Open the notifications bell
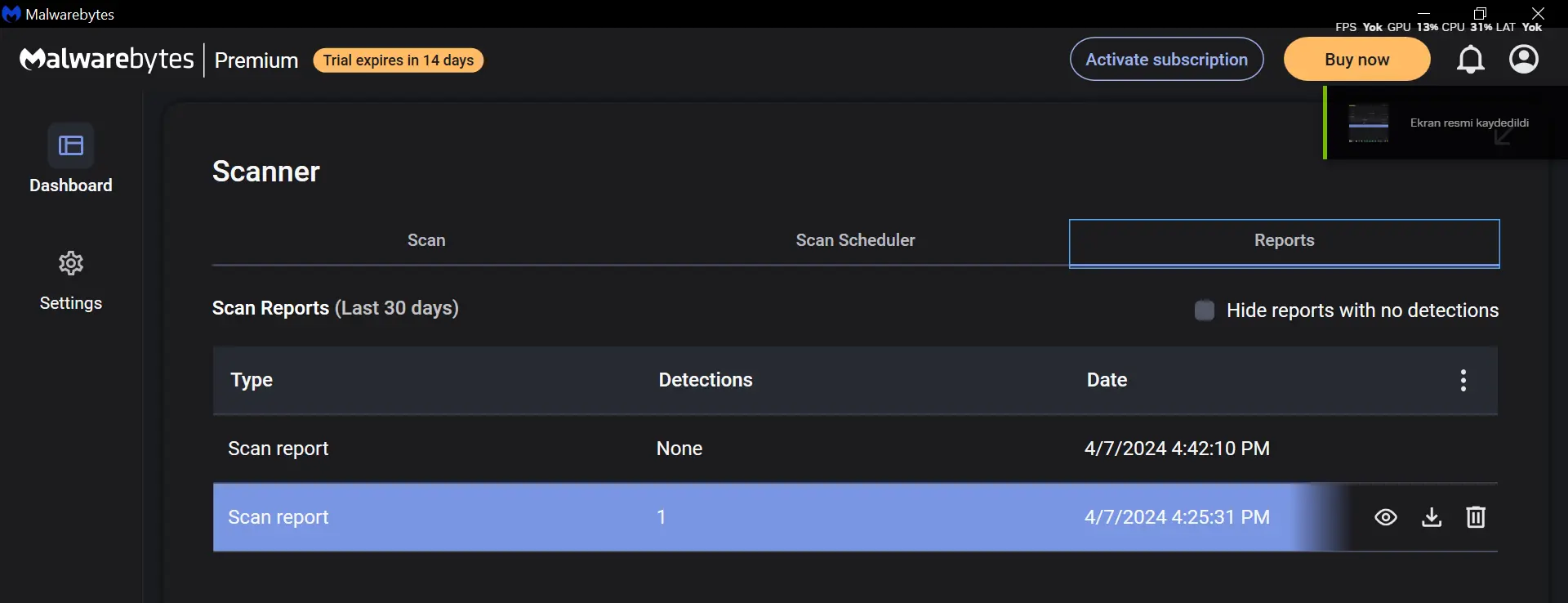Screen dimensions: 1568x603 point(1470,59)
